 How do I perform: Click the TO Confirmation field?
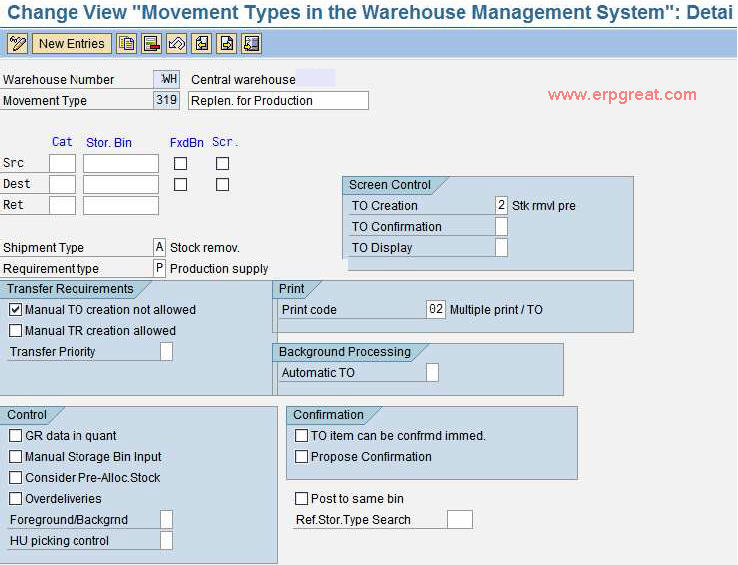501,226
